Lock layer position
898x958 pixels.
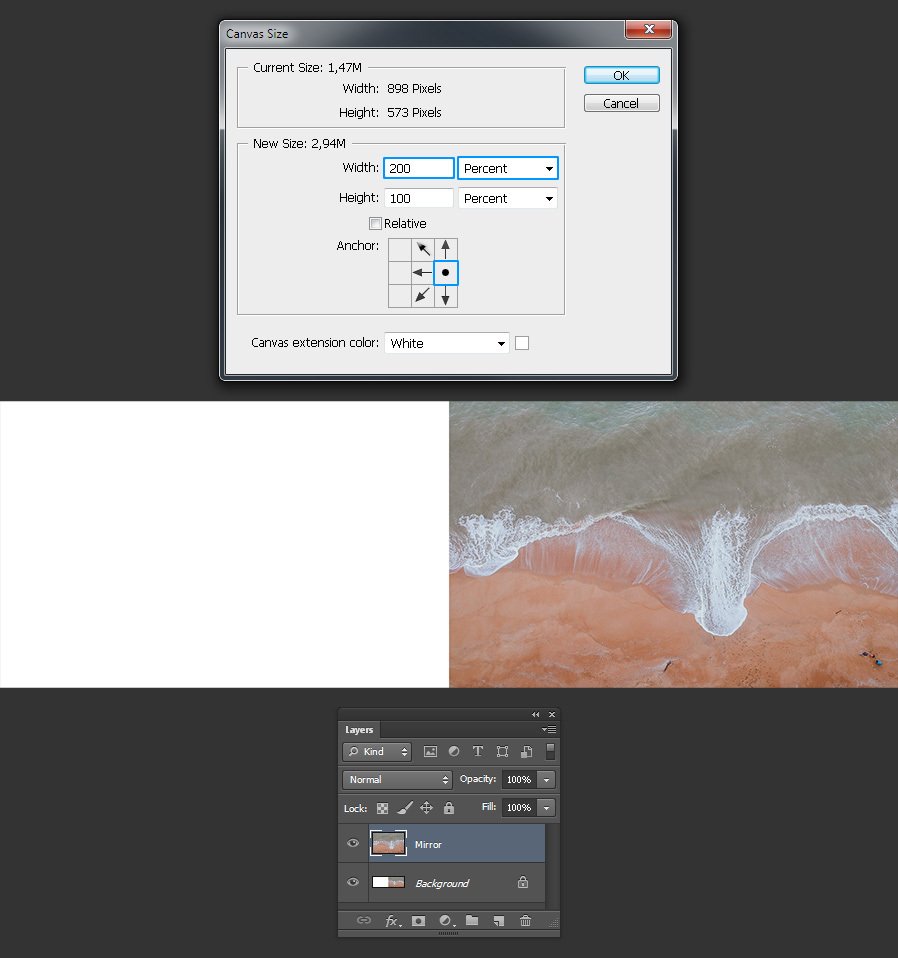pyautogui.click(x=426, y=808)
